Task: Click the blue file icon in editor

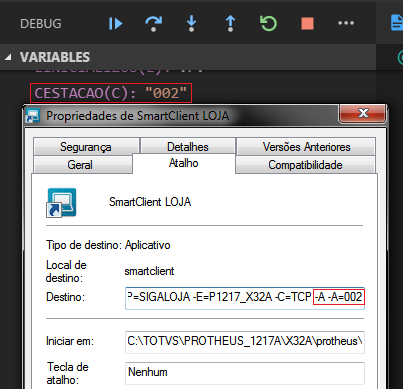Action: [x=397, y=23]
